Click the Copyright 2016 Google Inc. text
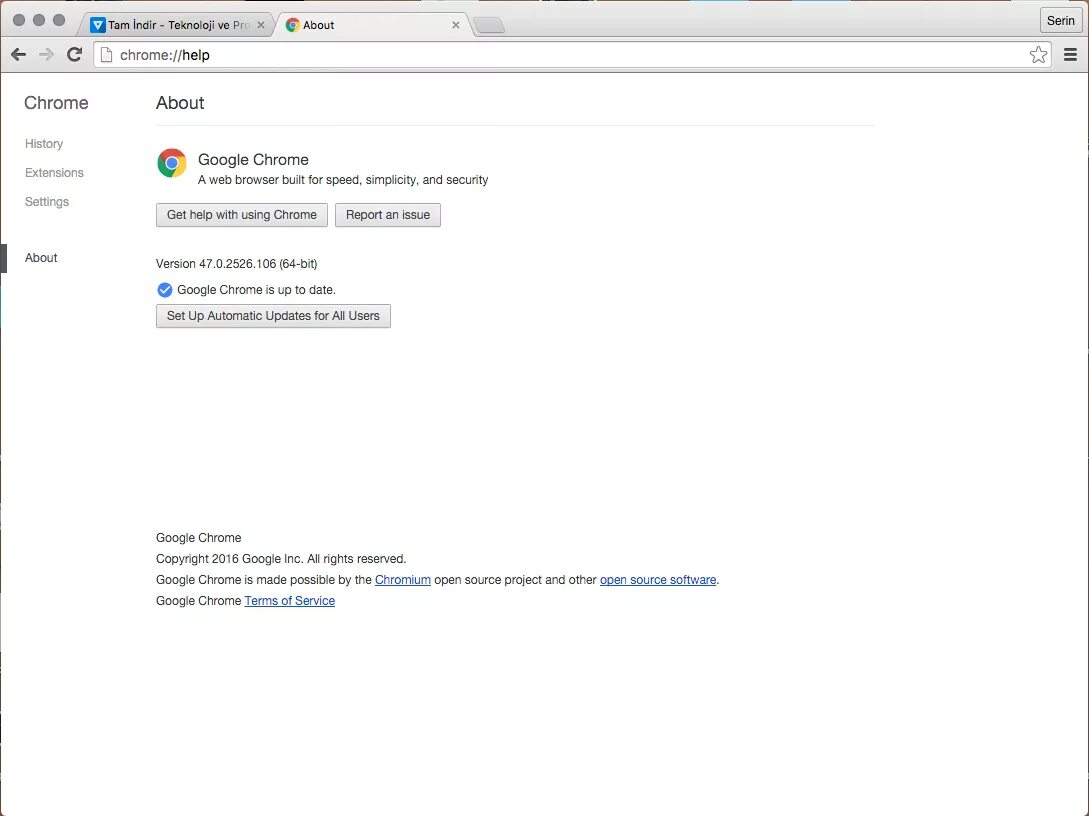This screenshot has width=1089, height=816. [281, 559]
